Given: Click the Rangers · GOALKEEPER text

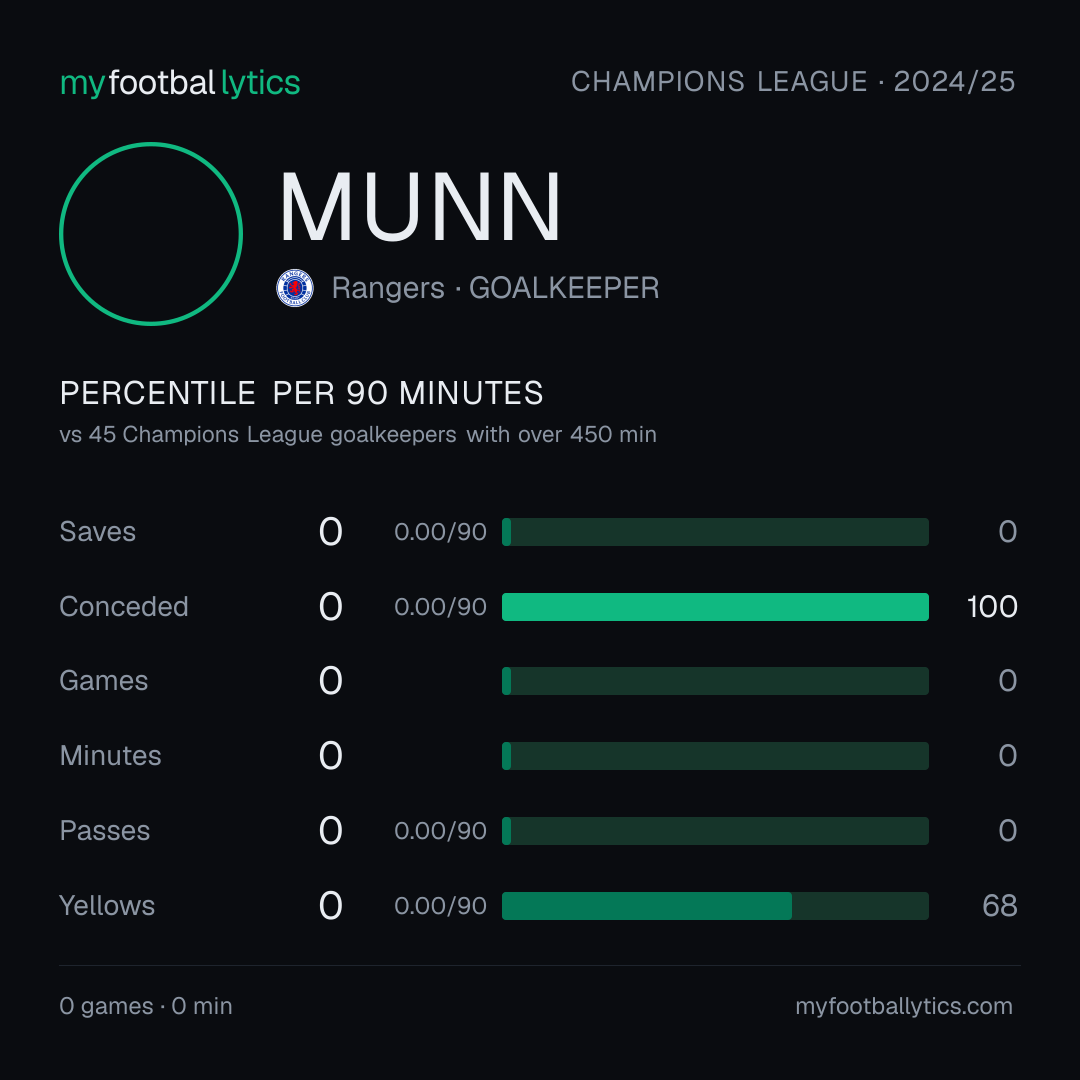Looking at the screenshot, I should 495,288.
